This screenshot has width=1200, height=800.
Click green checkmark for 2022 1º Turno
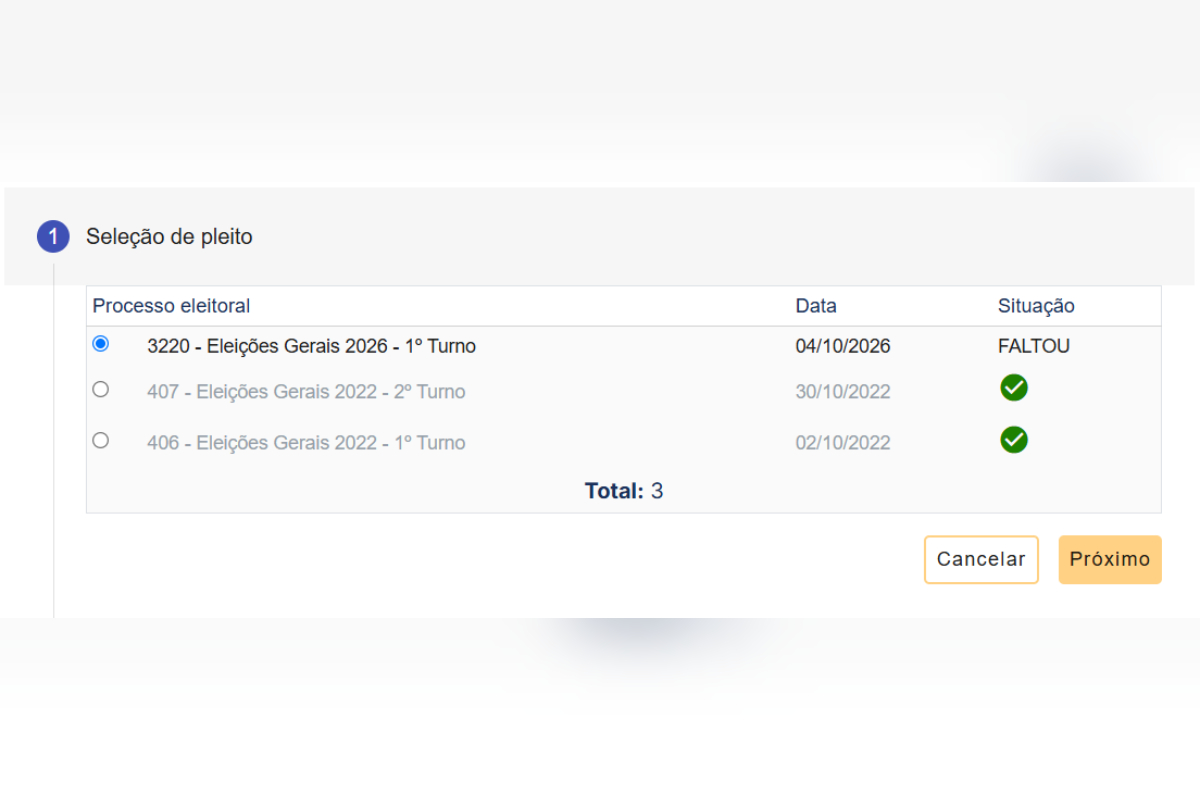(x=1014, y=440)
